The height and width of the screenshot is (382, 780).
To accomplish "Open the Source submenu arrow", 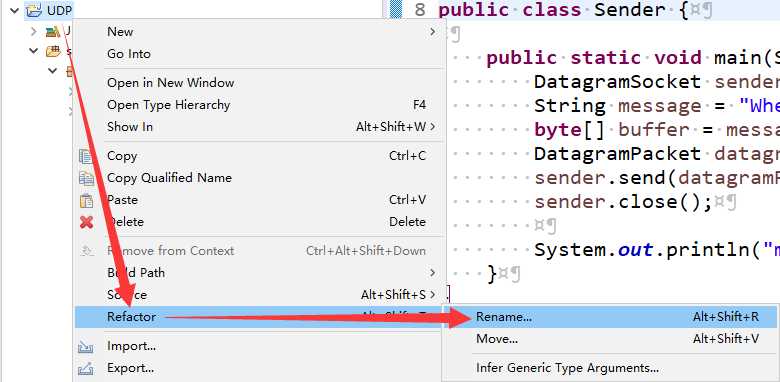I will pos(433,294).
